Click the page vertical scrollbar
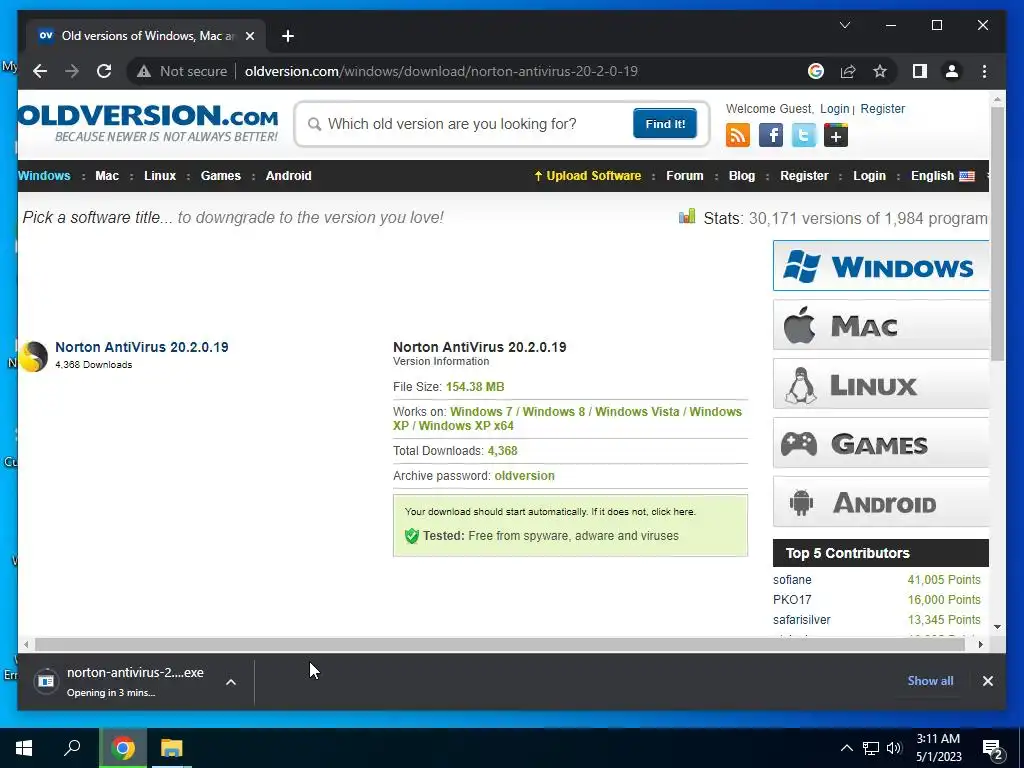Image resolution: width=1024 pixels, height=768 pixels. pyautogui.click(x=997, y=234)
